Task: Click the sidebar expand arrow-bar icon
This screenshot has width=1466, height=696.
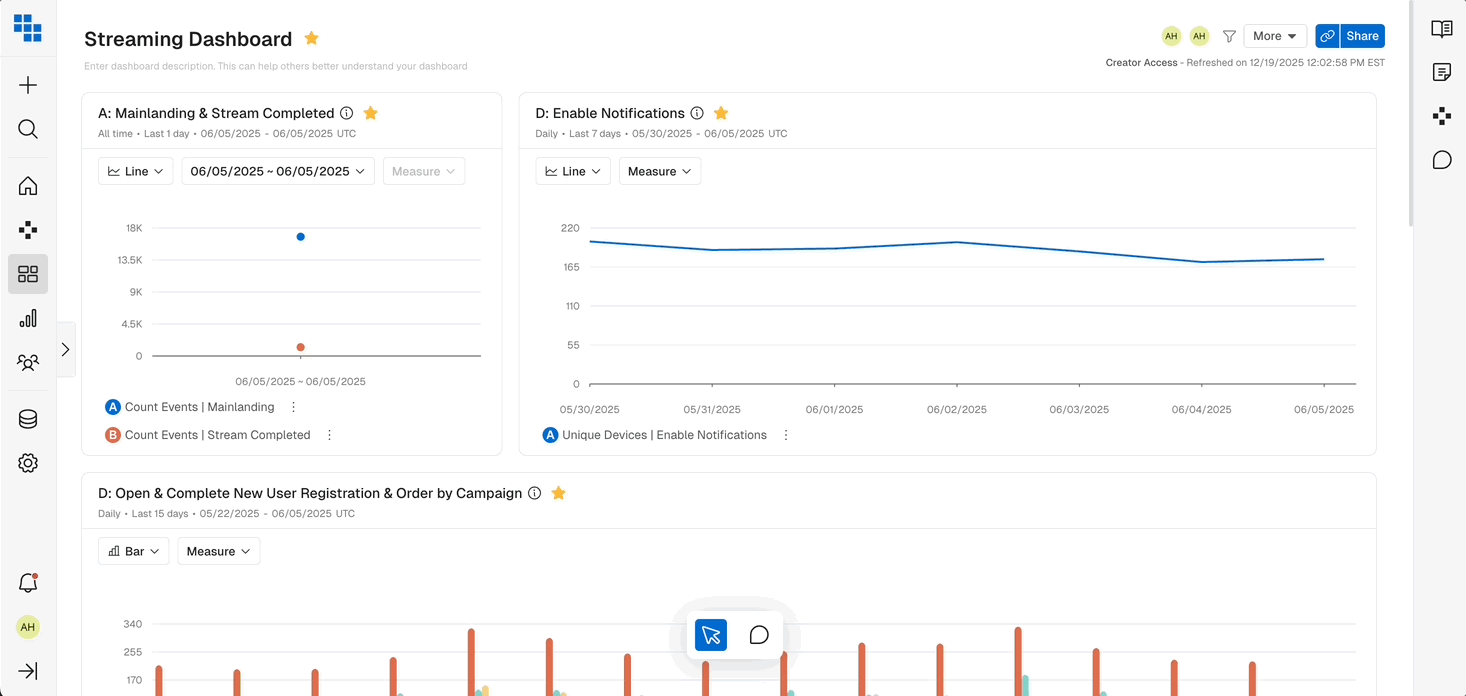Action: pyautogui.click(x=28, y=671)
